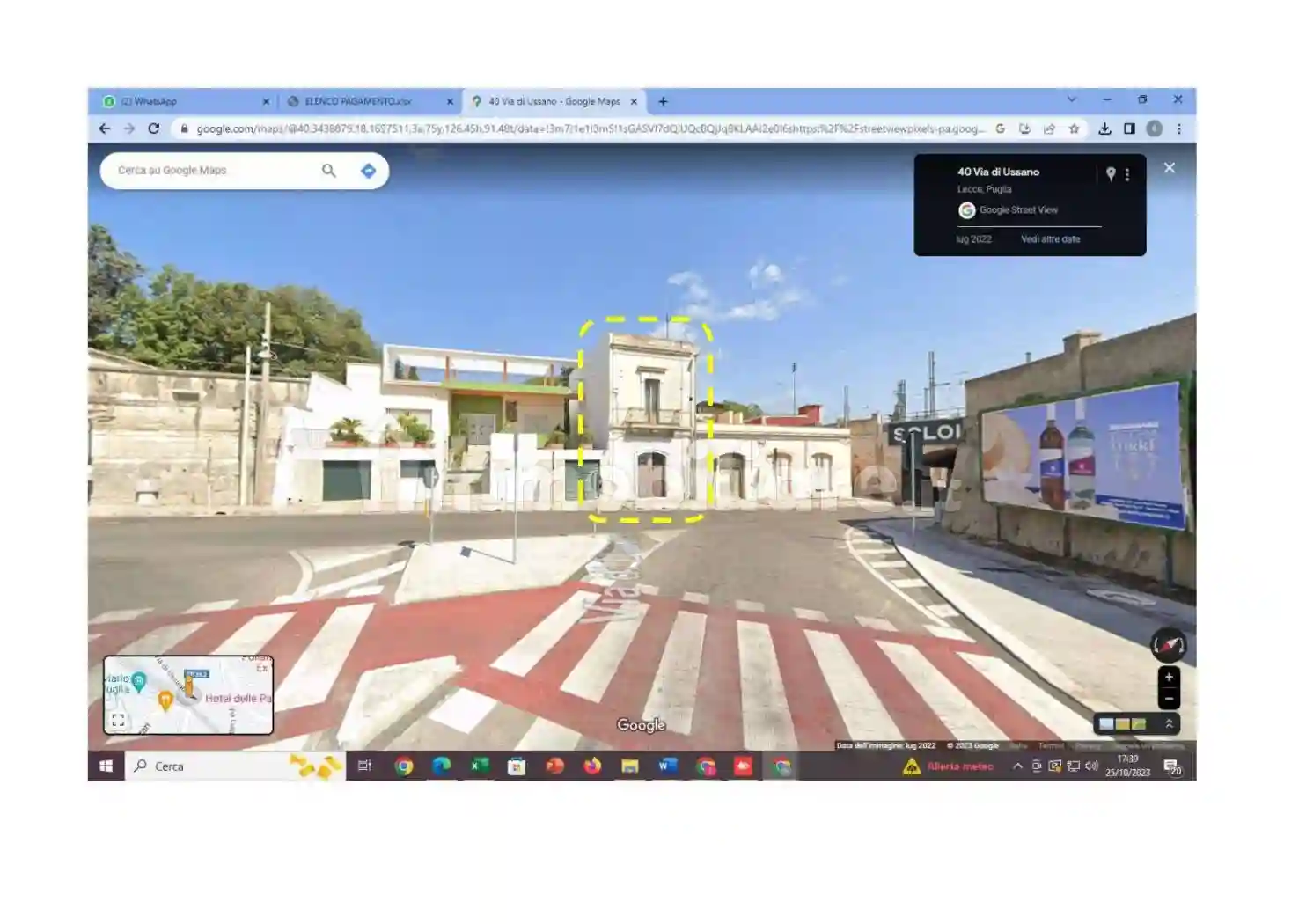Toggle hidden icons with the tray up arrow

point(1017,766)
